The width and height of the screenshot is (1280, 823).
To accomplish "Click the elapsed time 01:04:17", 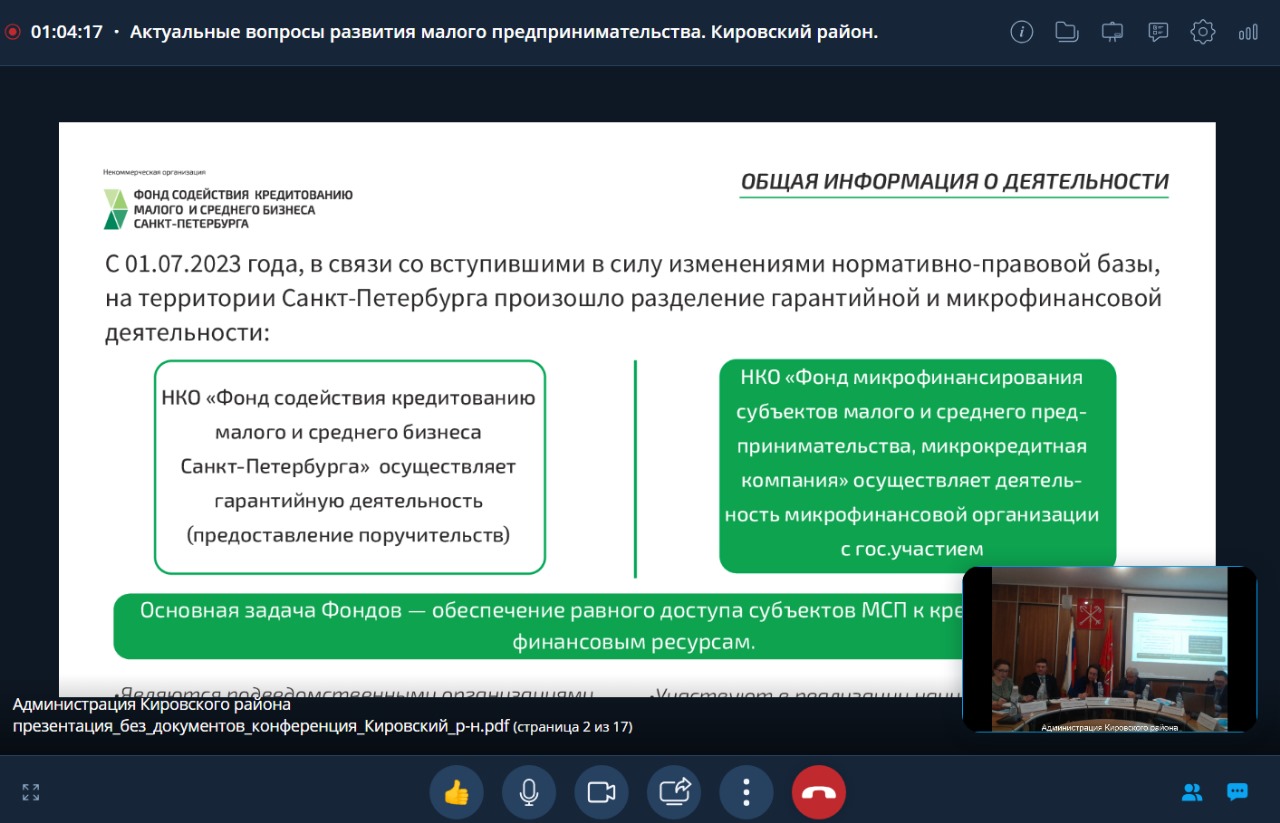I will 67,32.
